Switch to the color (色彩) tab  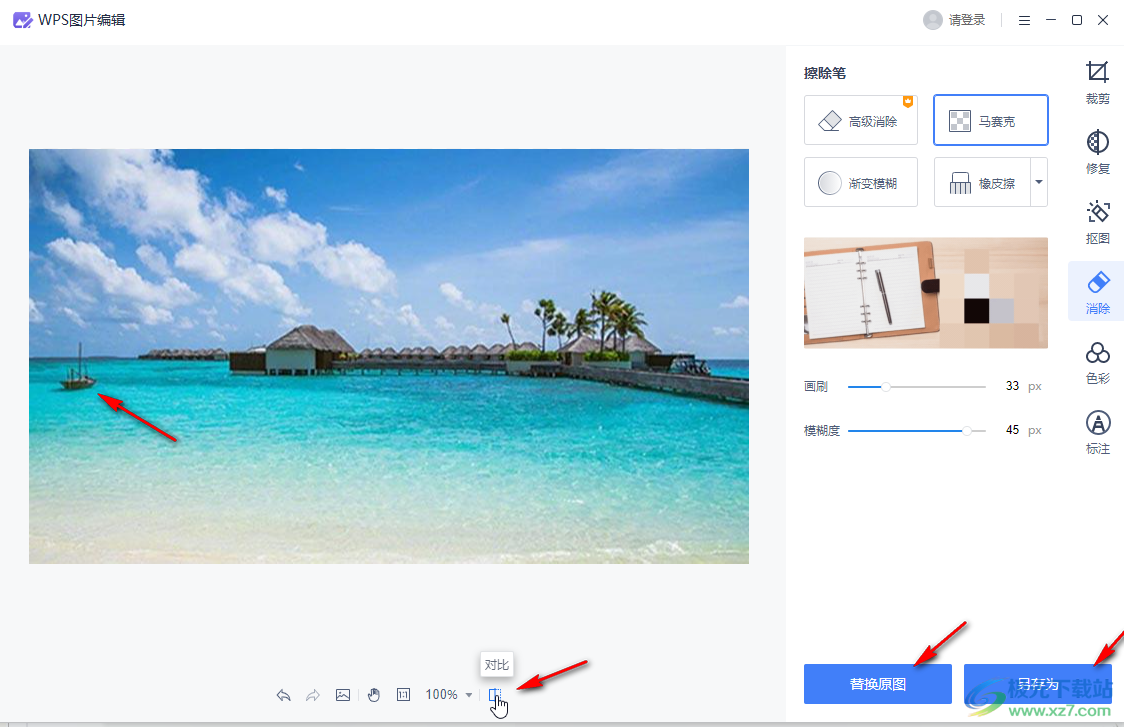coord(1097,362)
